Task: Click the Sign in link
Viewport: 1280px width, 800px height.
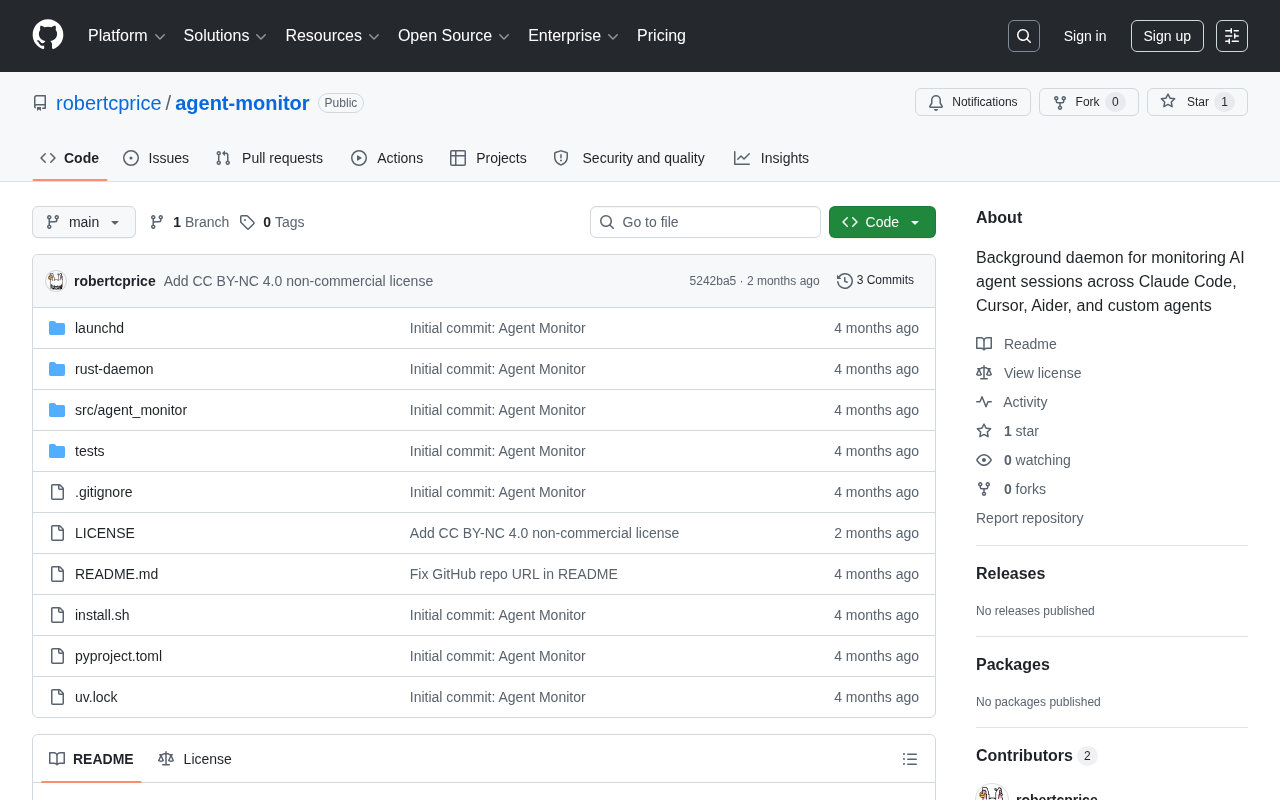Action: (x=1085, y=36)
